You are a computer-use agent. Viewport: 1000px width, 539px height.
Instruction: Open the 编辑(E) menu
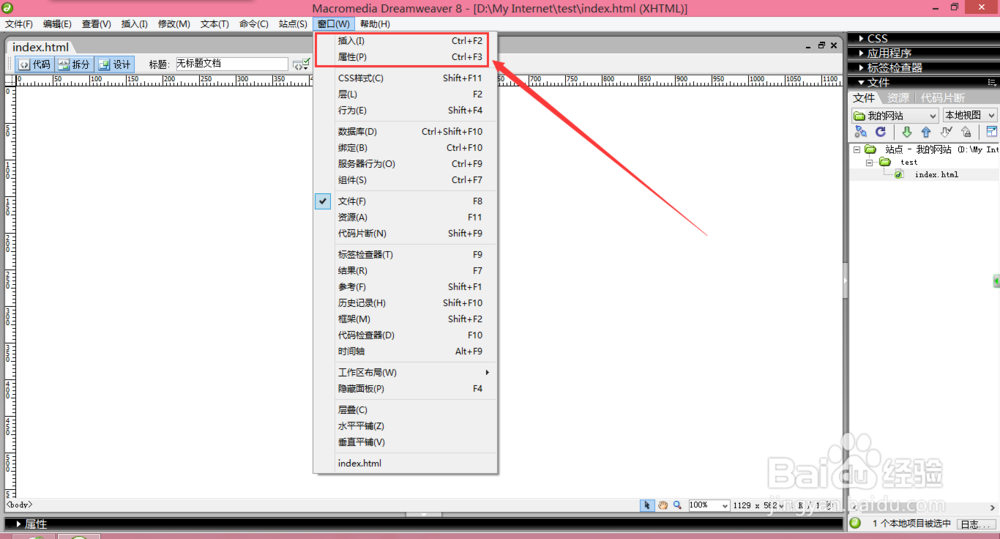tap(57, 24)
